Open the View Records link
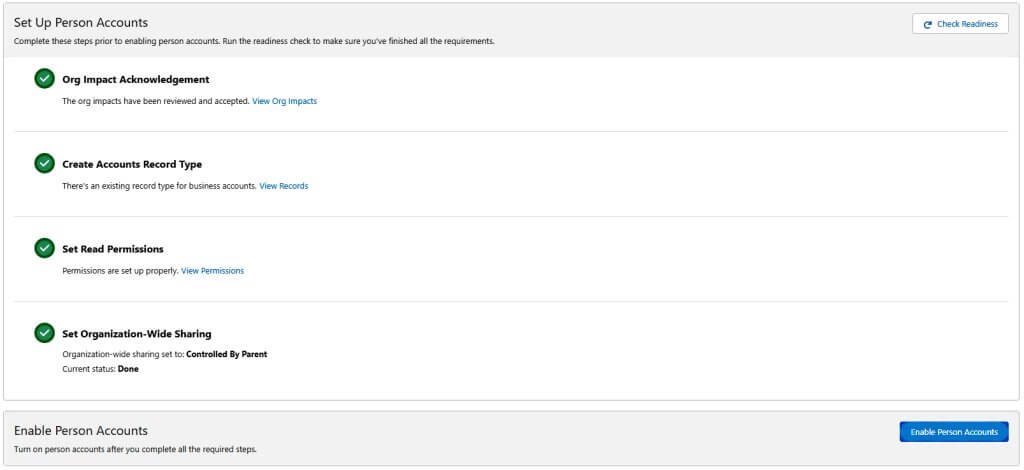 click(283, 186)
